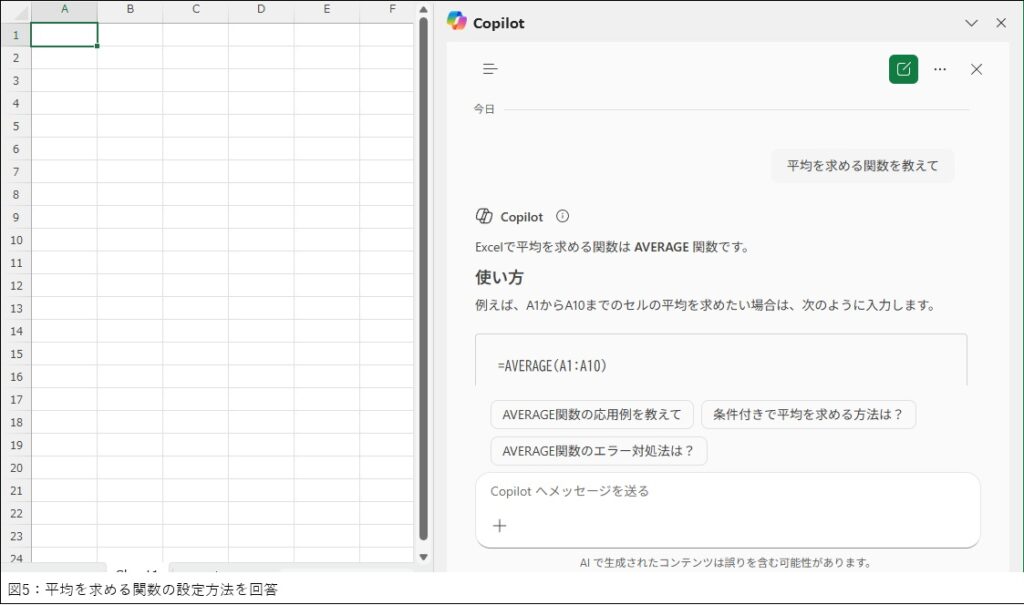Select suggestion 条件付きで平均を求める方法は？
This screenshot has height=605, width=1024.
pos(808,415)
